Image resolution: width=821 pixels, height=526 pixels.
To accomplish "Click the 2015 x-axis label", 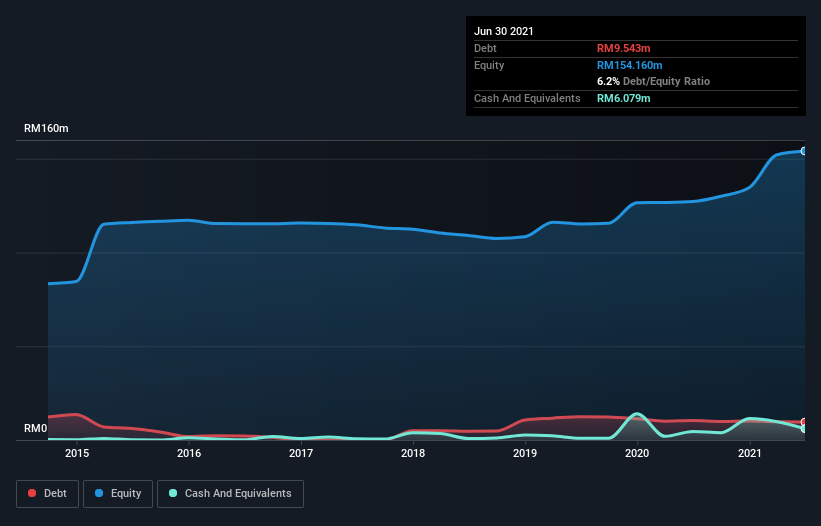I will tap(77, 453).
